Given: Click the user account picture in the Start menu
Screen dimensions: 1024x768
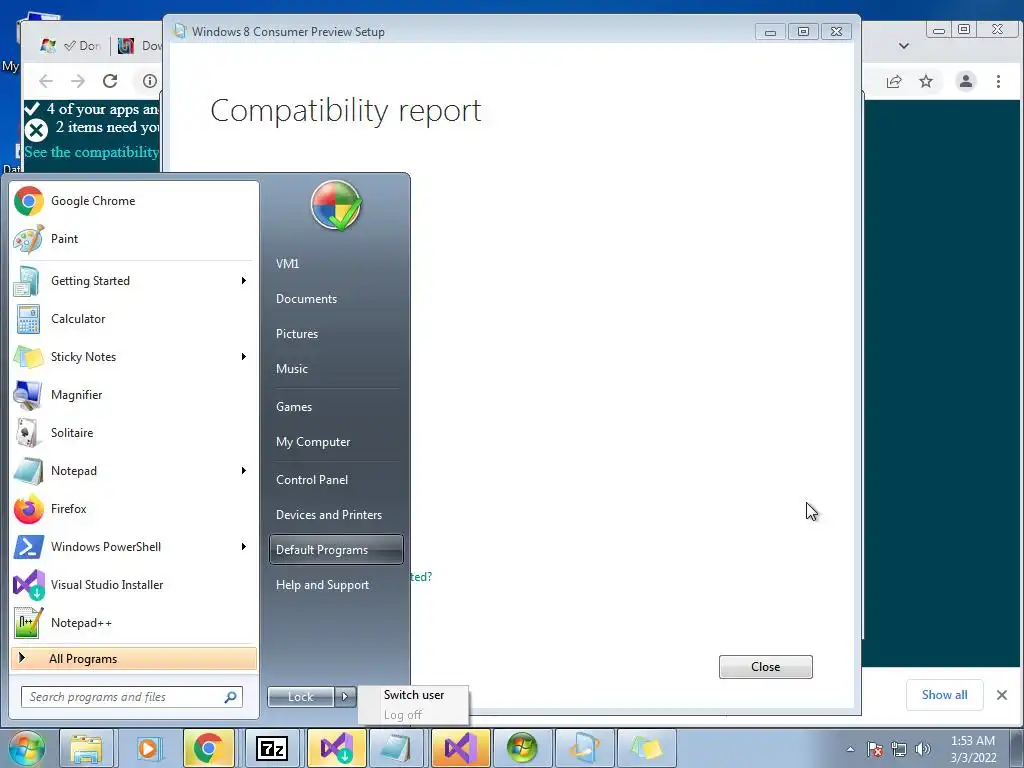Looking at the screenshot, I should coord(336,206).
